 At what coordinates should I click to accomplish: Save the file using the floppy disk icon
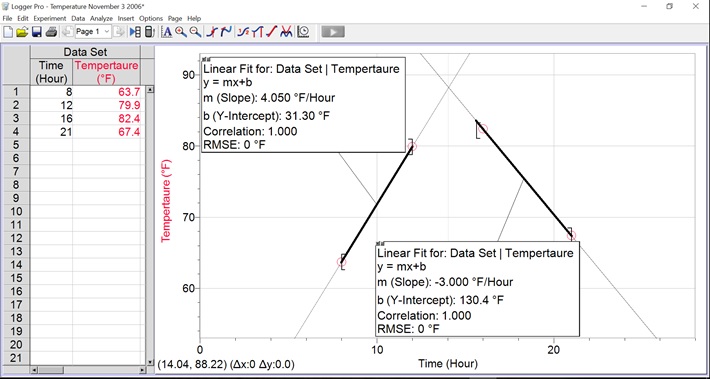pos(37,32)
